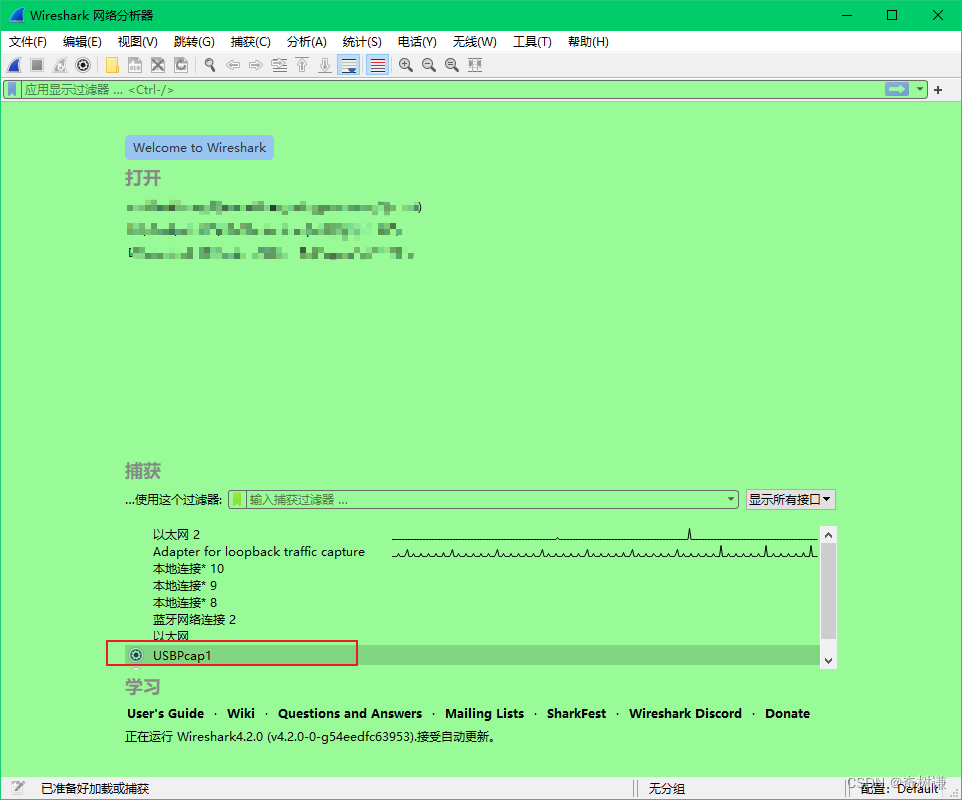Open the 编辑(E) menu
This screenshot has width=962, height=800.
pyautogui.click(x=82, y=42)
